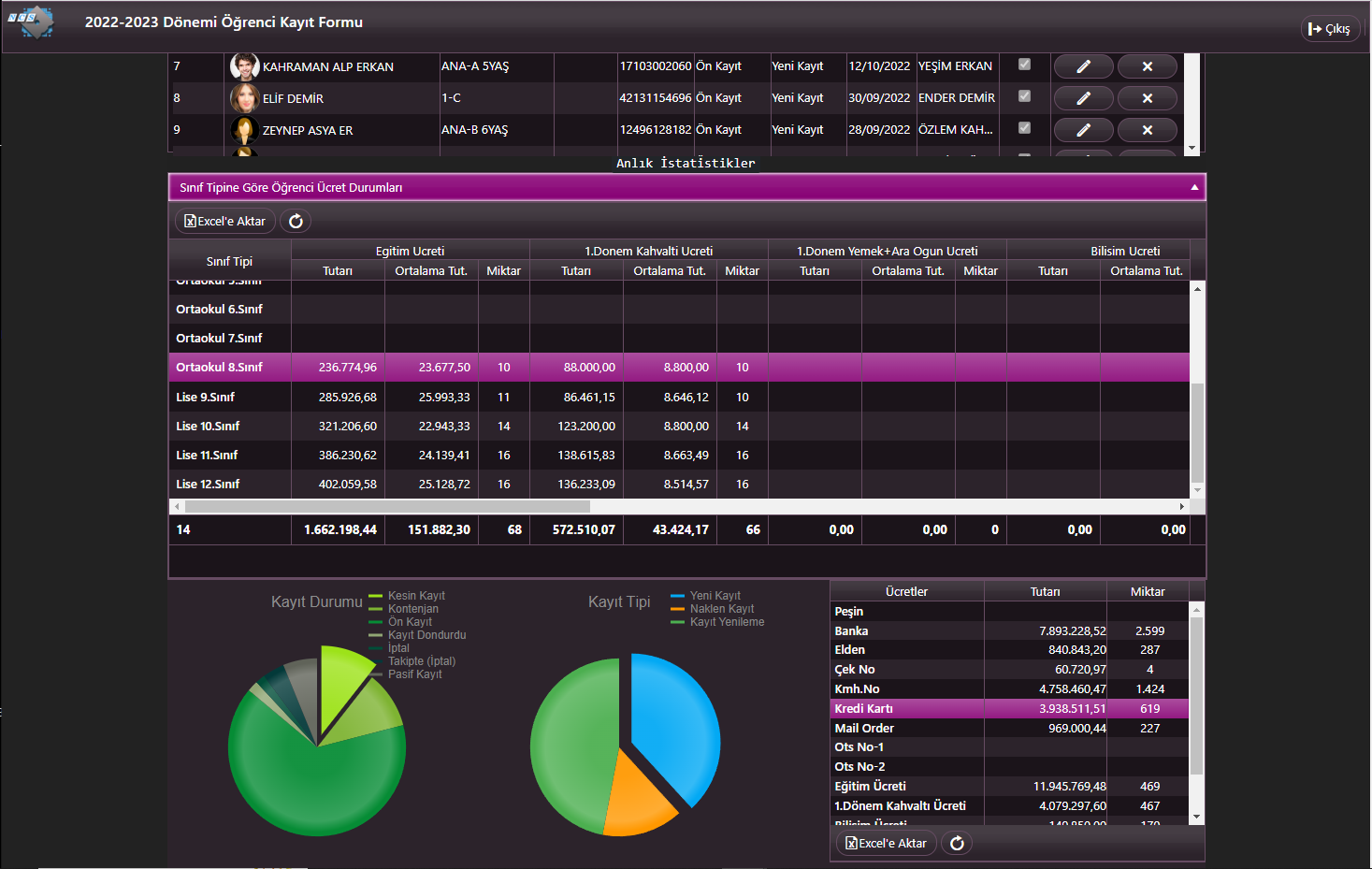Sort Ücretler table by Miktar header
The width and height of the screenshot is (1372, 869).
pos(1148,591)
